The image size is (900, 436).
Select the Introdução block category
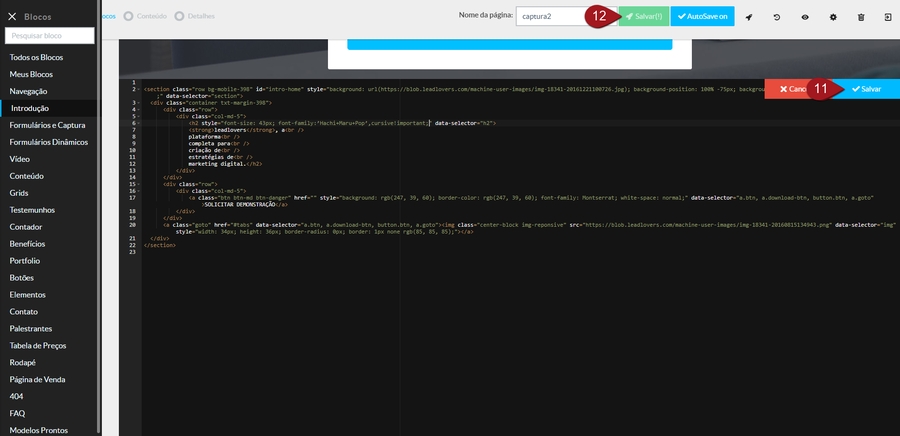pos(30,108)
